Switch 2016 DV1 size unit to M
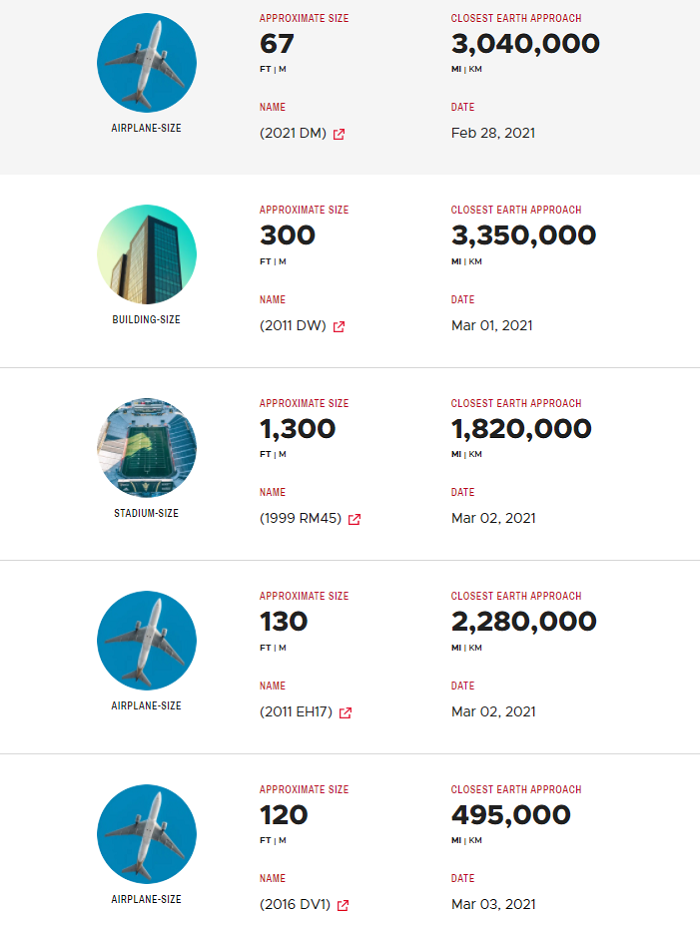This screenshot has height=925, width=700. (283, 840)
